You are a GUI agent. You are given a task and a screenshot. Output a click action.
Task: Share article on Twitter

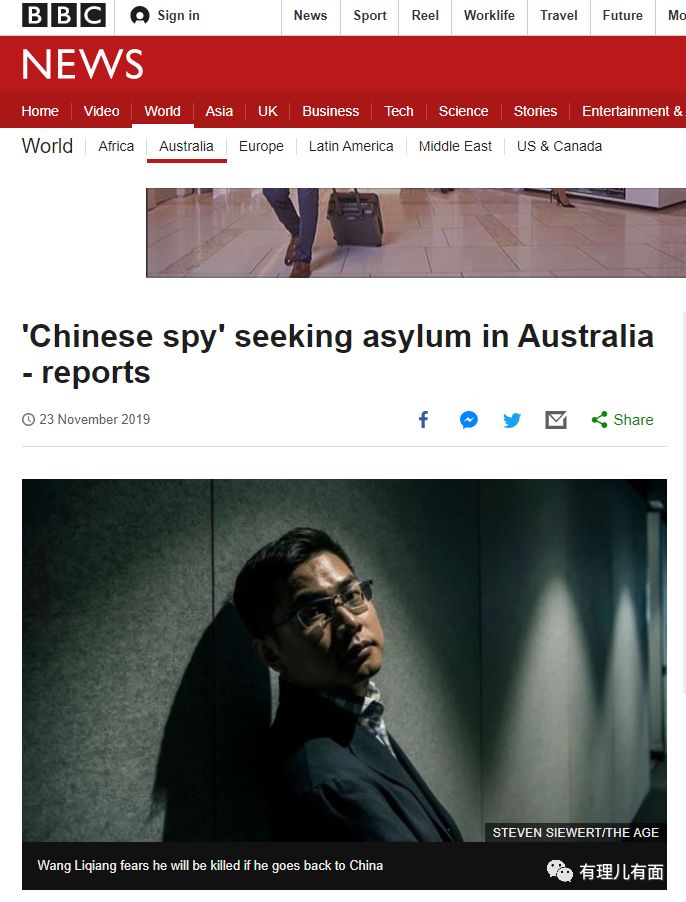[x=512, y=420]
